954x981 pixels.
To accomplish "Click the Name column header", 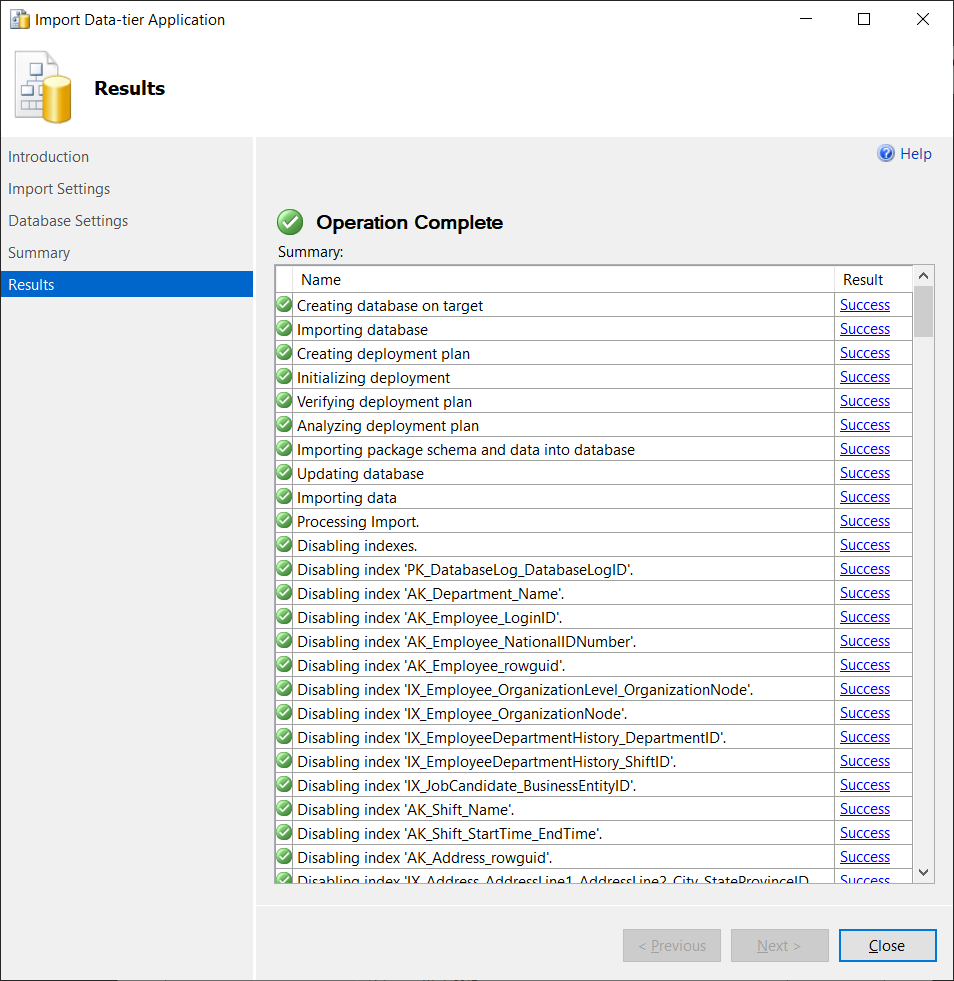I will pyautogui.click(x=321, y=280).
